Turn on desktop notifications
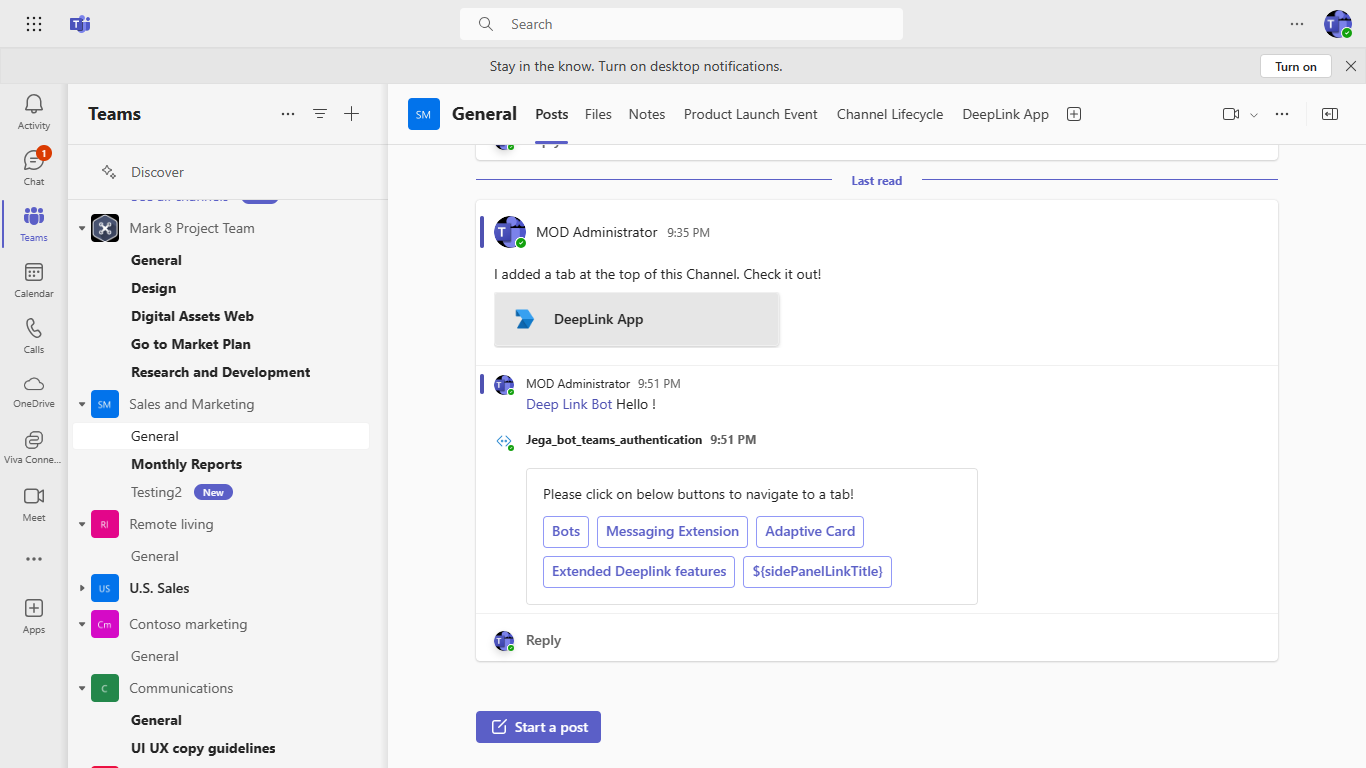This screenshot has height=768, width=1366. 1296,66
